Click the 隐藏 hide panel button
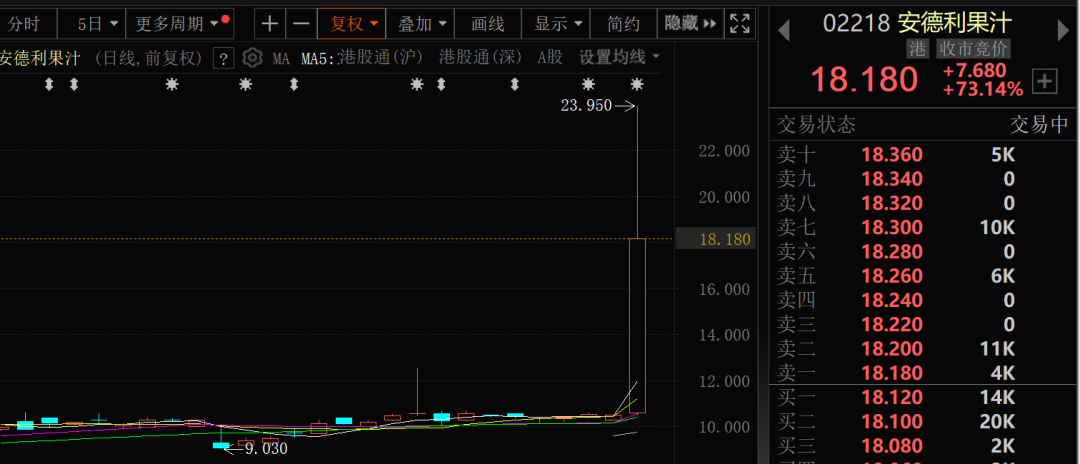The width and height of the screenshot is (1080, 464). [690, 23]
